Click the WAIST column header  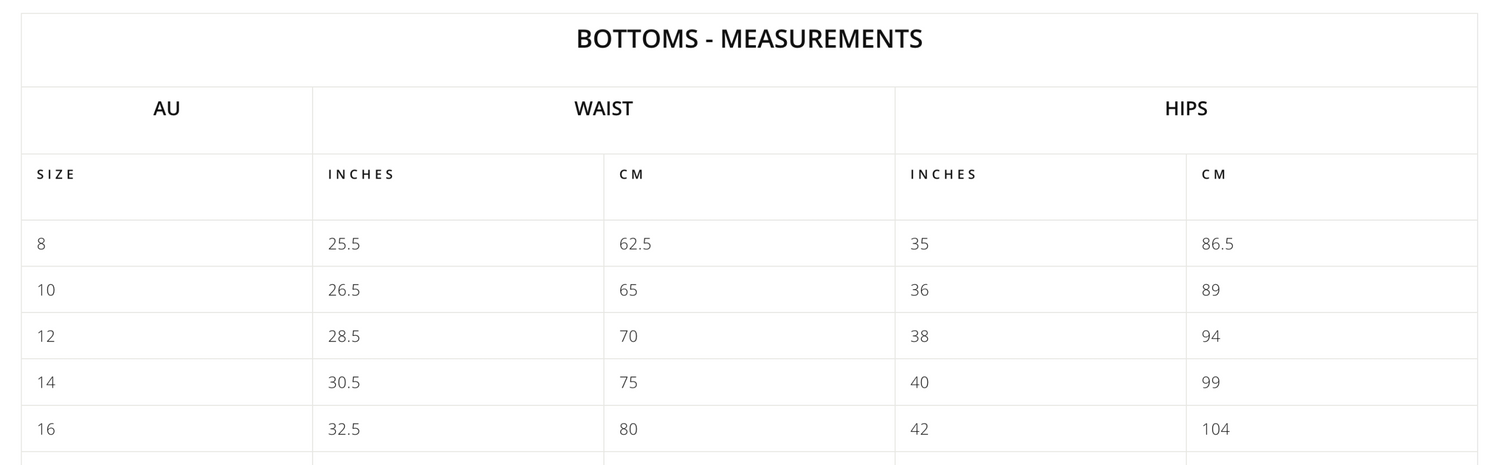pyautogui.click(x=603, y=109)
